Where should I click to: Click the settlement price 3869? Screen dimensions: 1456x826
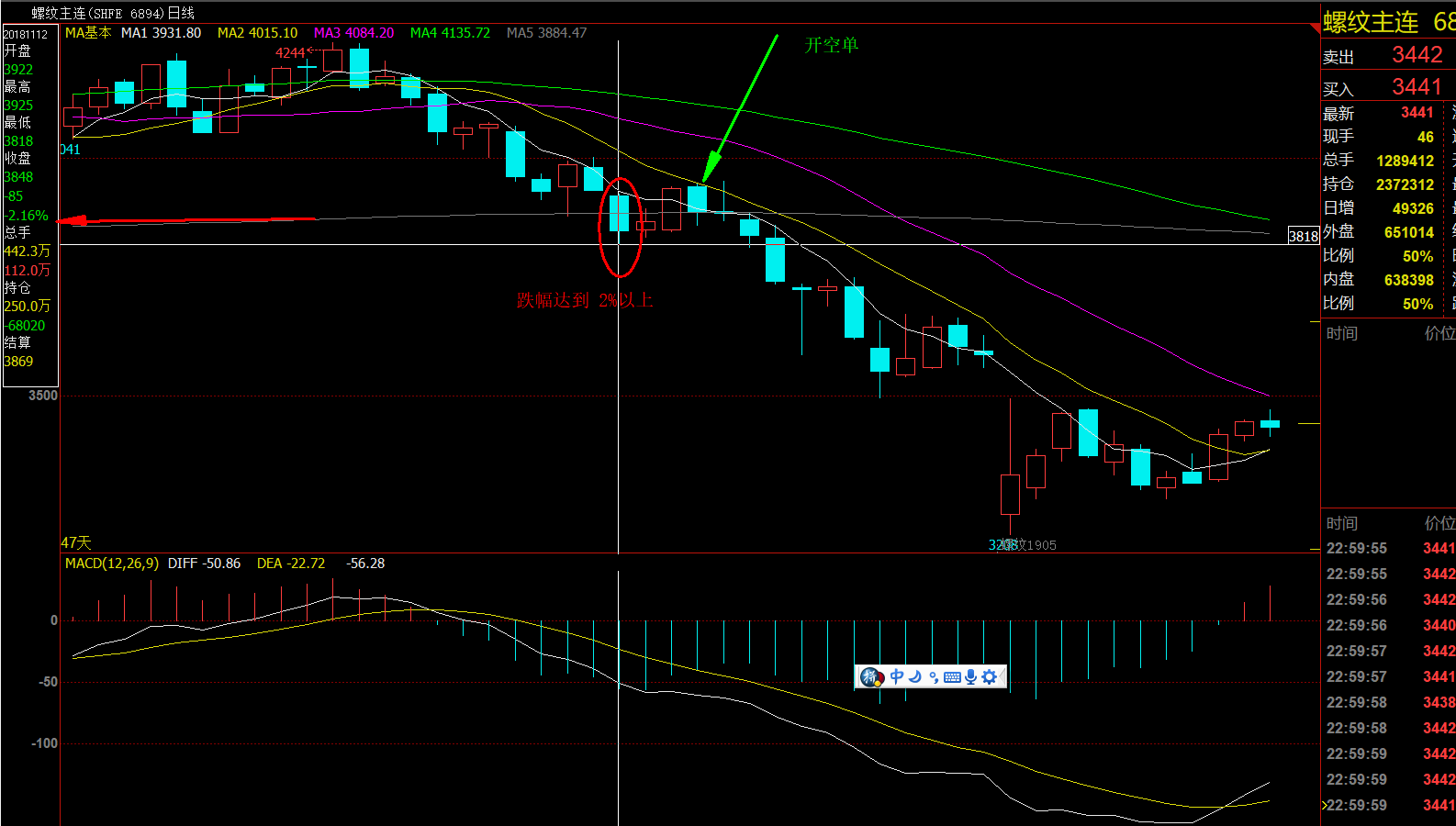pos(18,362)
